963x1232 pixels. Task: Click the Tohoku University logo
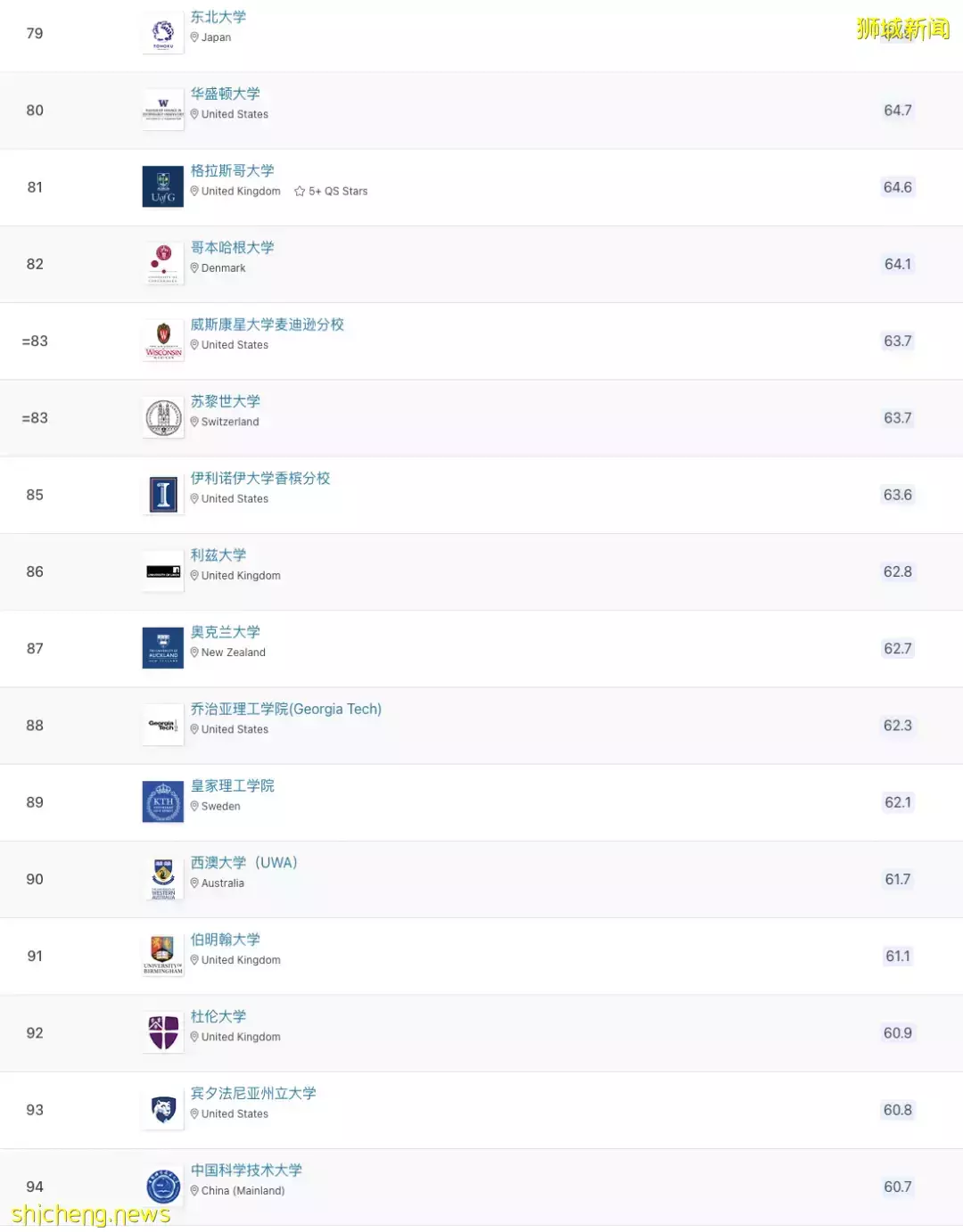pyautogui.click(x=163, y=34)
